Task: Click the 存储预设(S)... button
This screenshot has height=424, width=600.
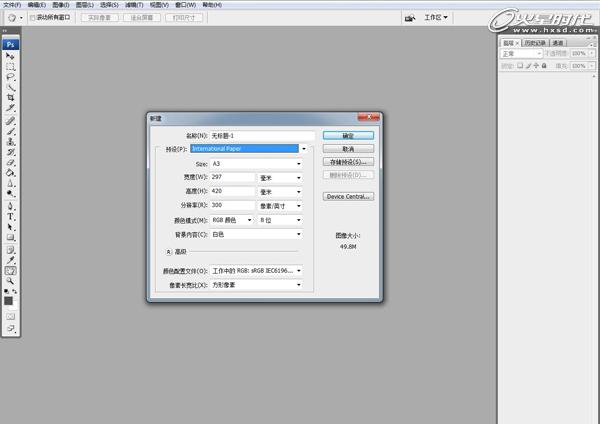Action: (x=348, y=162)
